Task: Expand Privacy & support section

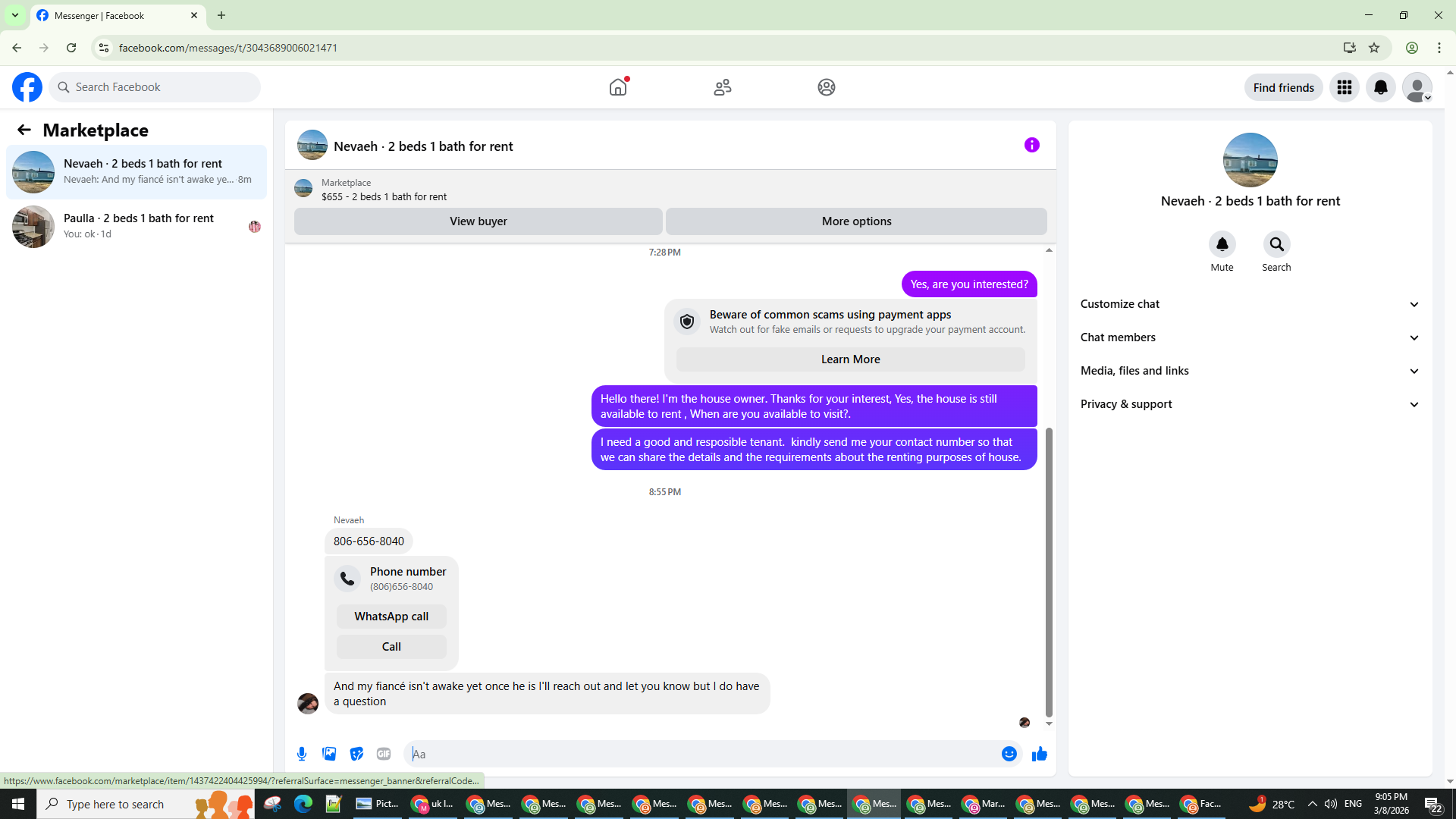Action: pyautogui.click(x=1250, y=404)
